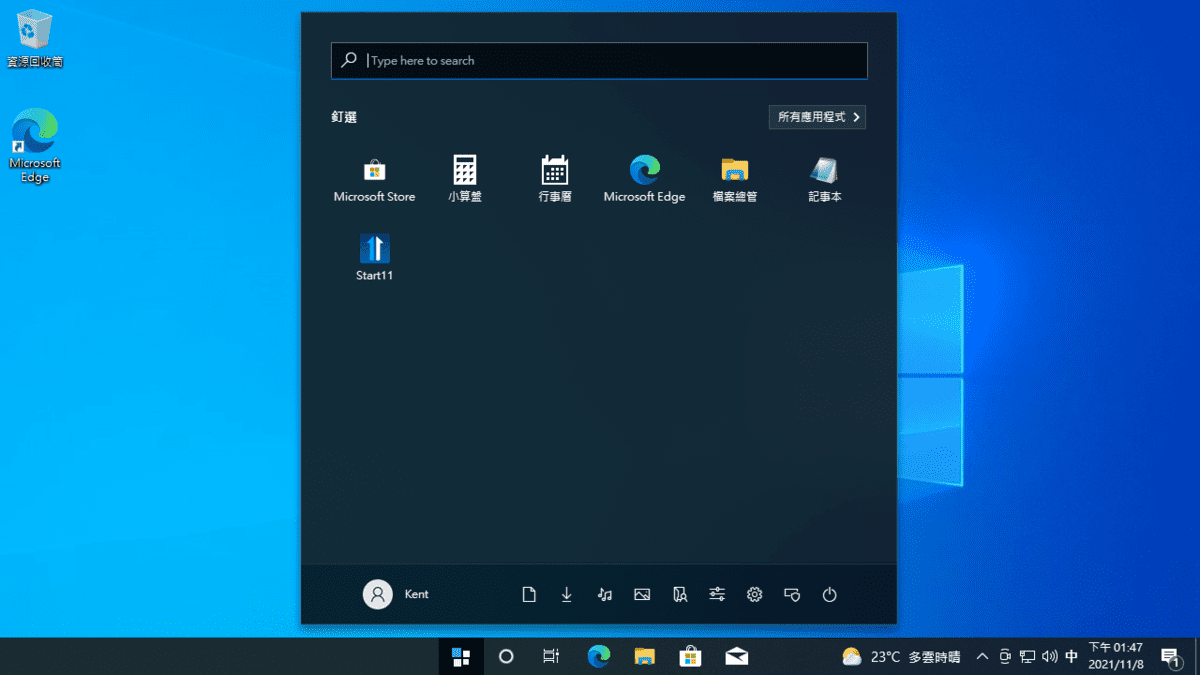Open the volume control in system tray
Screen dimensions: 1200x675
click(1049, 657)
